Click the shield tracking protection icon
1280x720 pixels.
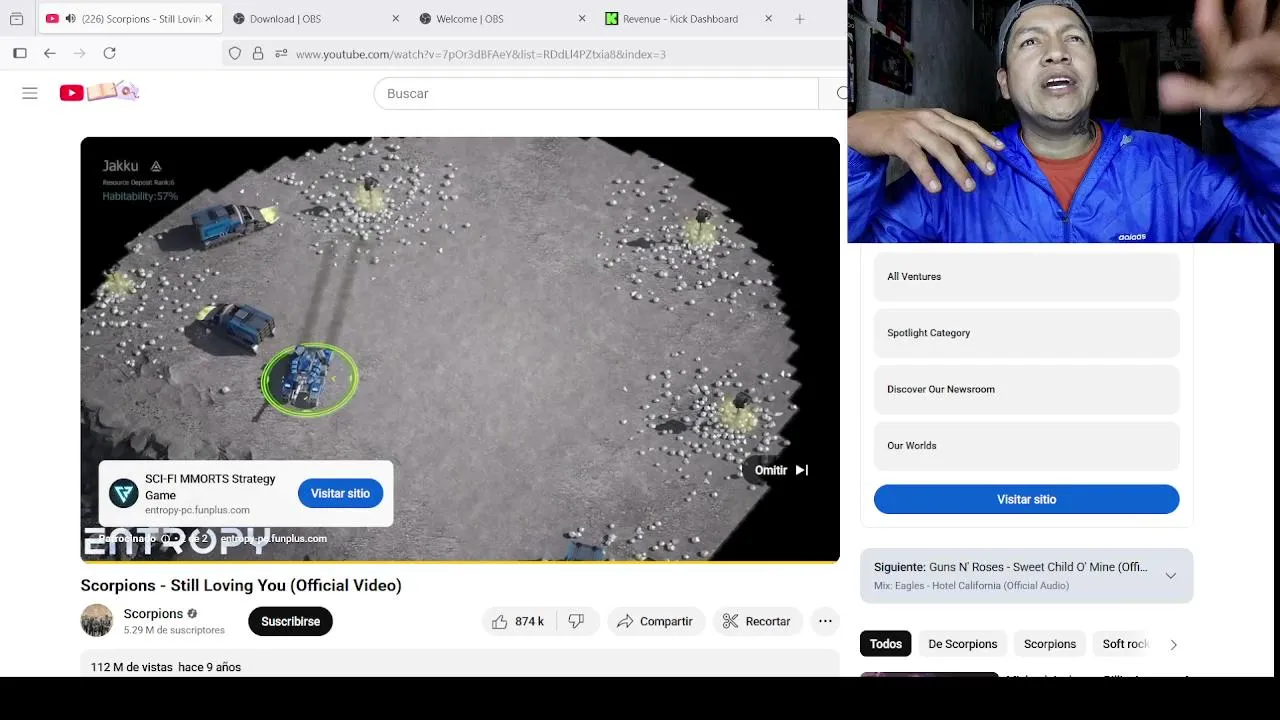(x=235, y=54)
